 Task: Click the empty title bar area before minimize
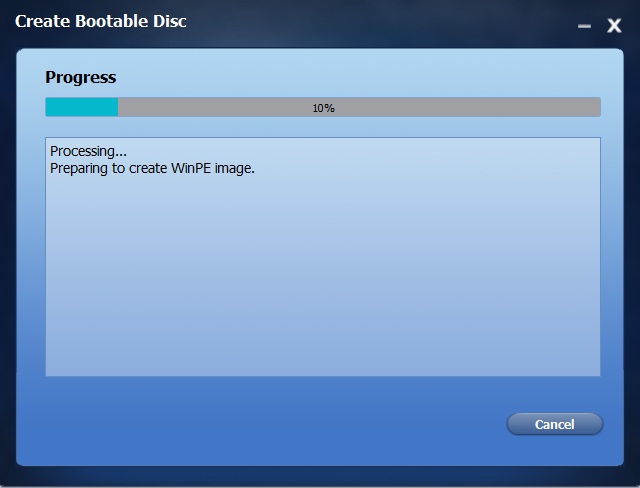click(x=380, y=22)
